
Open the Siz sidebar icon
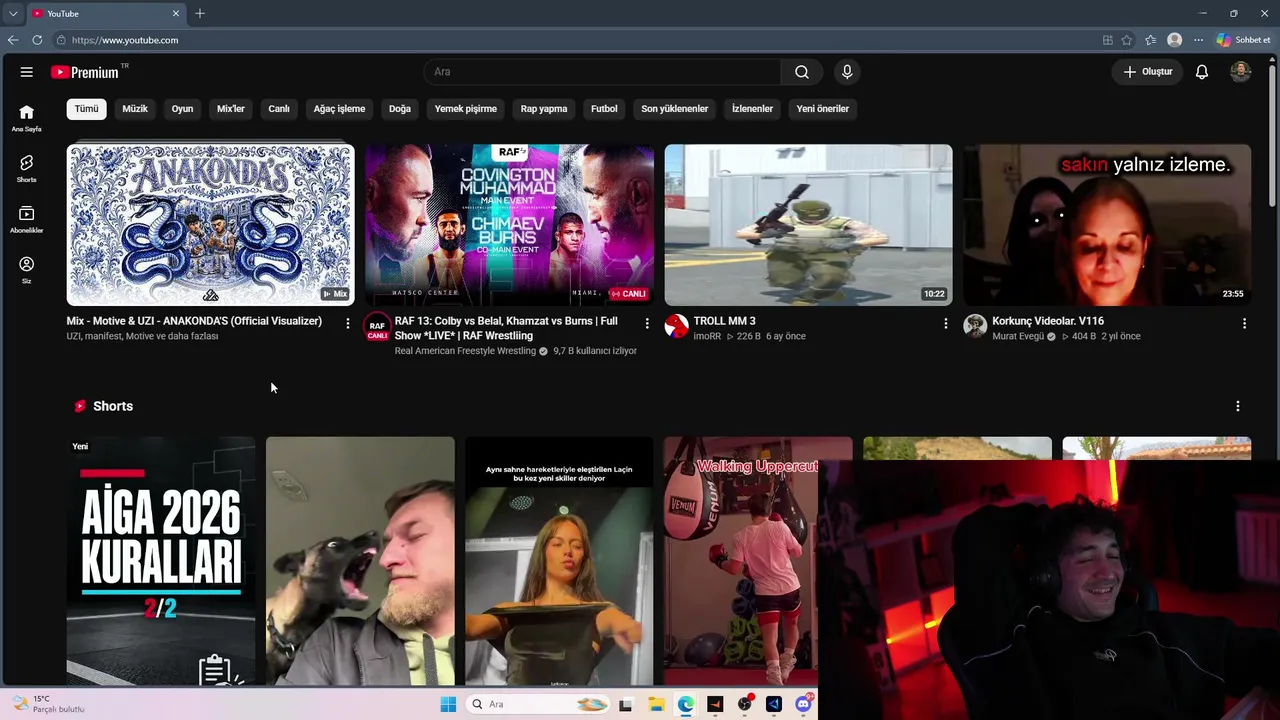(x=27, y=270)
